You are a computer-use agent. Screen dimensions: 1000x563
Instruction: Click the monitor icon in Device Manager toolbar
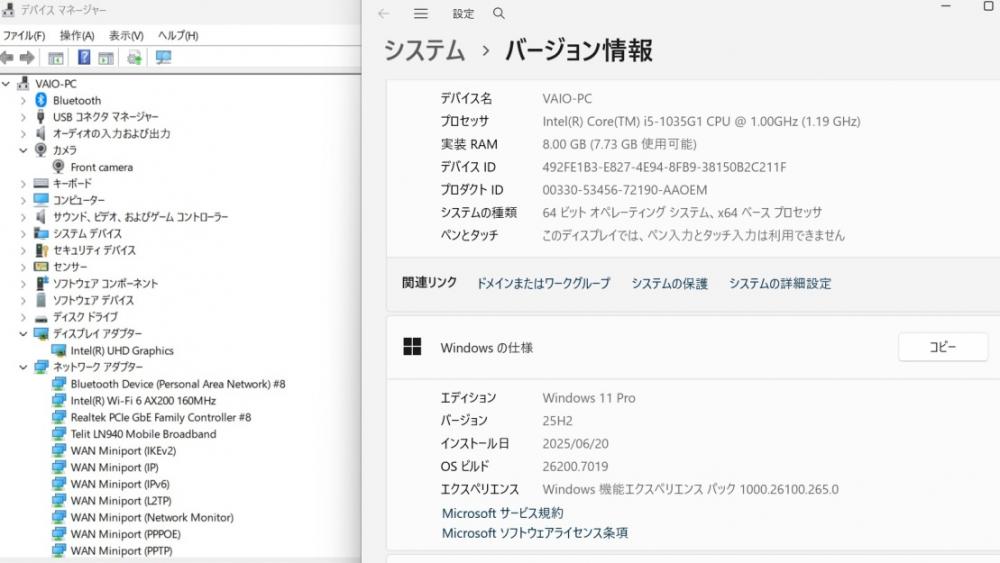163,58
